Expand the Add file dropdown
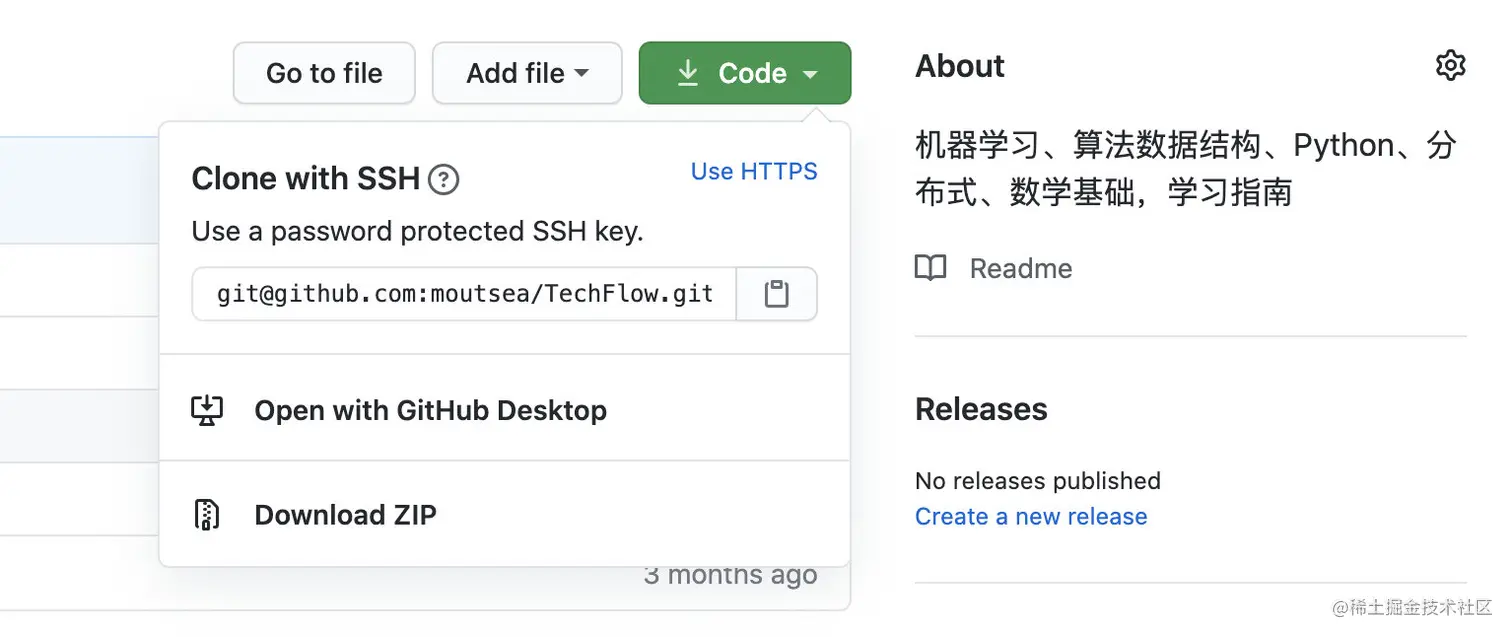1512x637 pixels. (x=527, y=73)
